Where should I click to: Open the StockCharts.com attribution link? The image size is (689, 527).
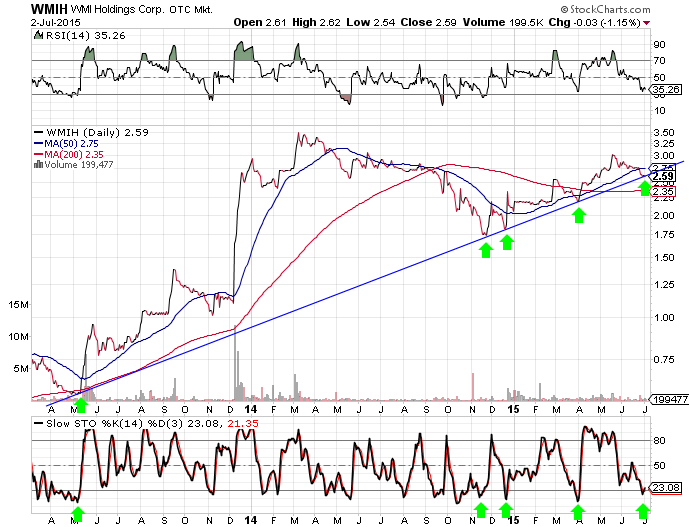(610, 9)
